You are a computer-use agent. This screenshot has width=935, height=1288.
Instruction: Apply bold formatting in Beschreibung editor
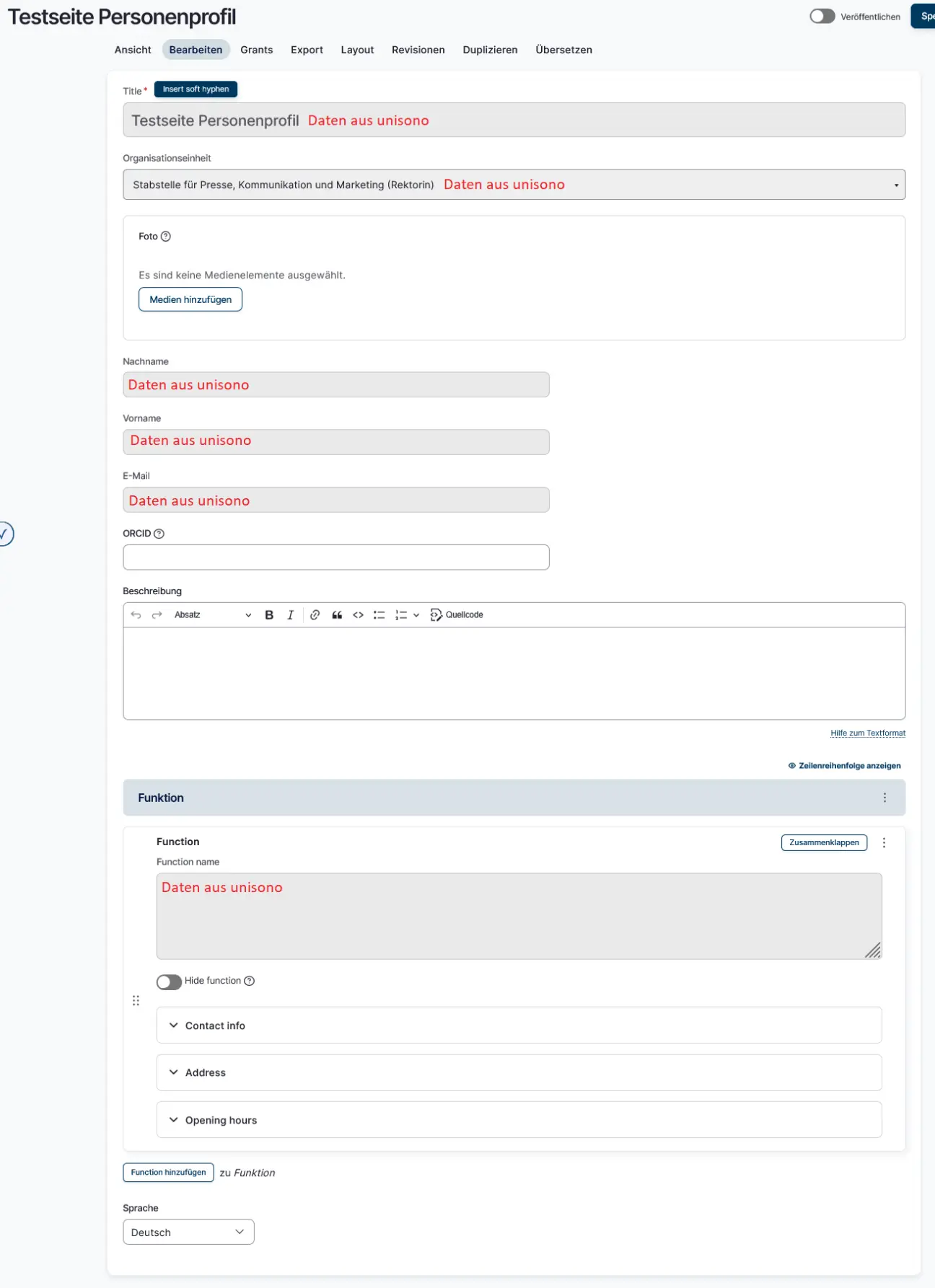269,615
